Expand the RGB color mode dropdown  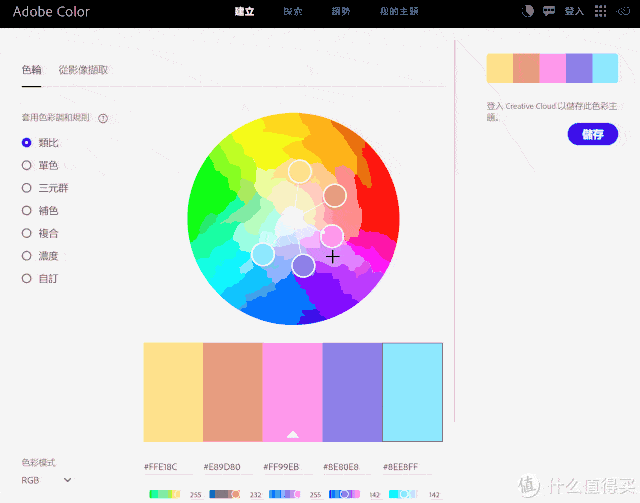(47, 480)
